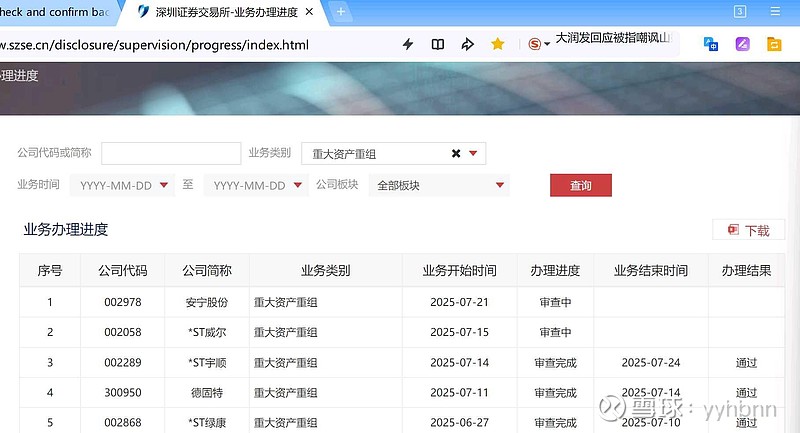This screenshot has width=800, height=433.
Task: Click start date 2025-06-27
Action: click(x=459, y=423)
